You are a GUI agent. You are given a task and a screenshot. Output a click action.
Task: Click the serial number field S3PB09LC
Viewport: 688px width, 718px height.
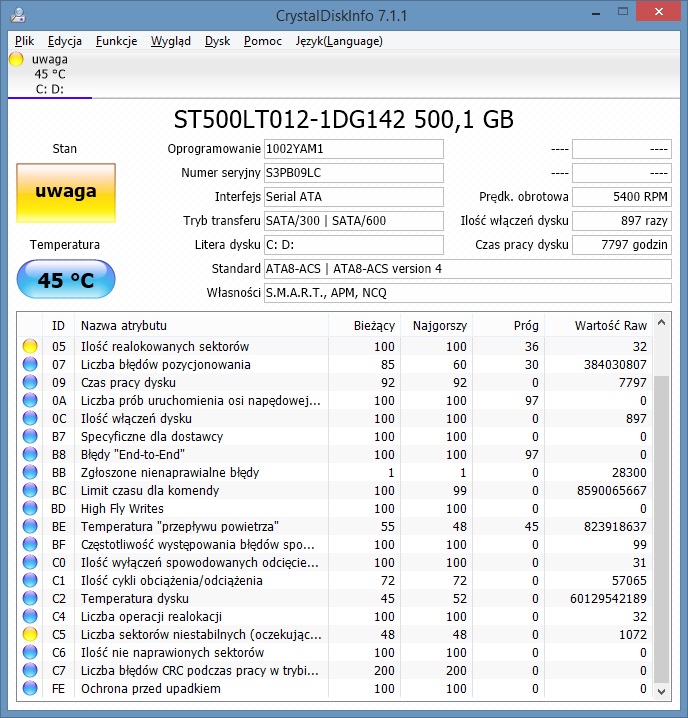(354, 173)
